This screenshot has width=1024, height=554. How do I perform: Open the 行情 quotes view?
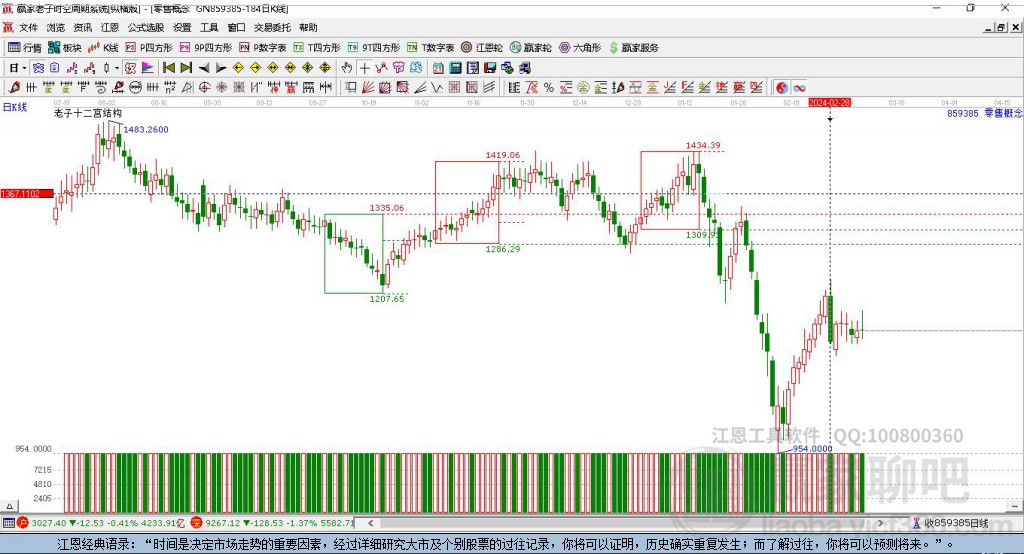(24, 48)
